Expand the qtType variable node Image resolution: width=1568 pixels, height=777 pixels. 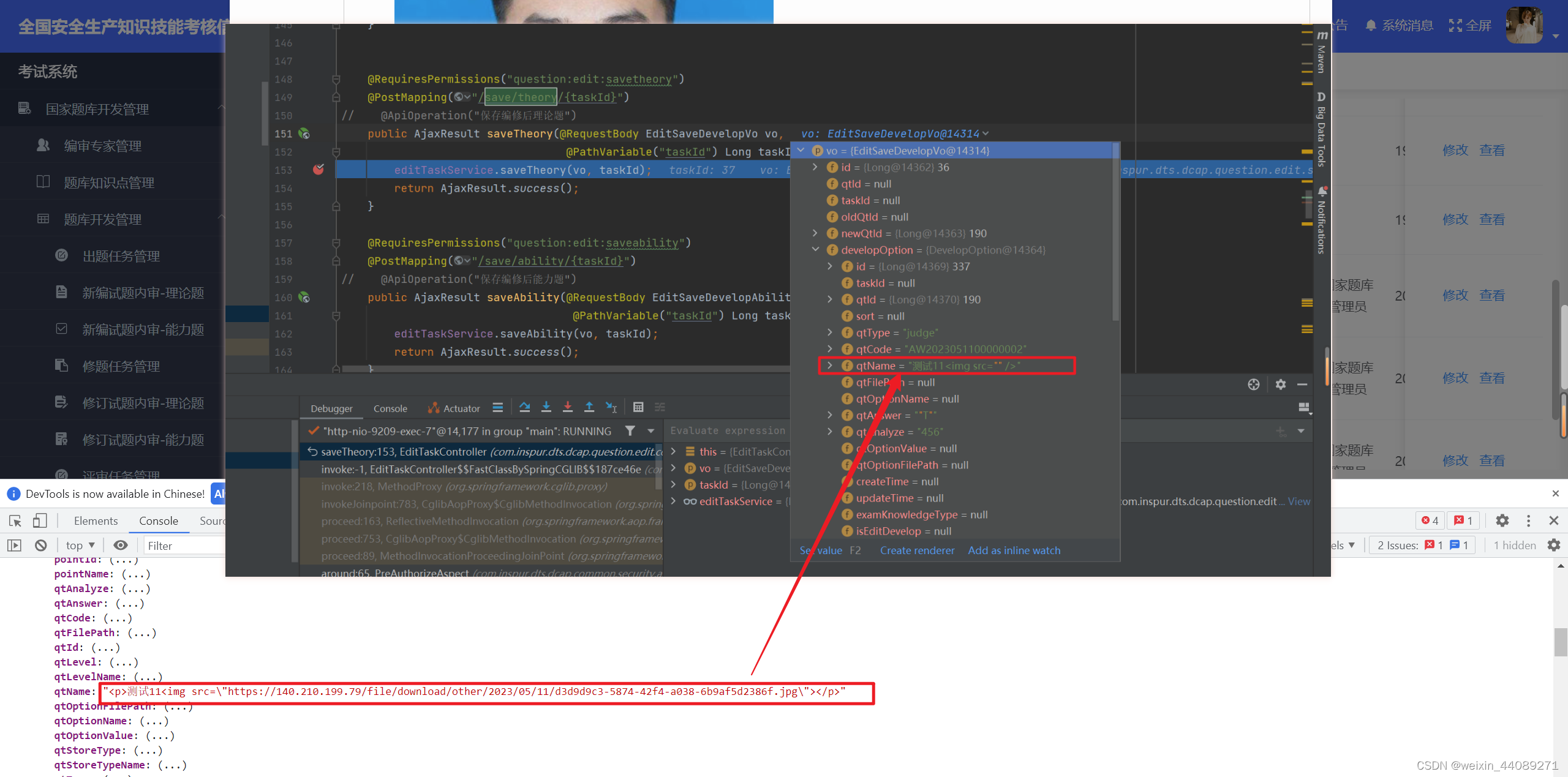pos(830,332)
